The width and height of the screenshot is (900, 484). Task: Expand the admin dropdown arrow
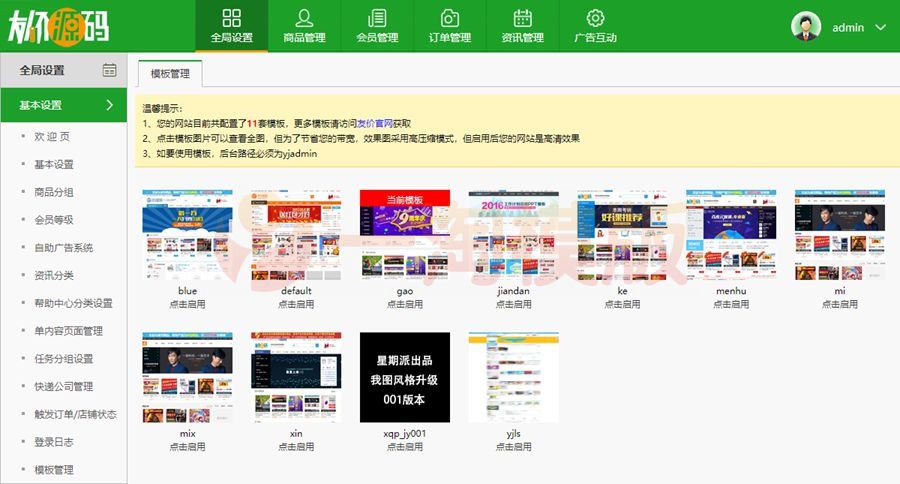coord(880,27)
